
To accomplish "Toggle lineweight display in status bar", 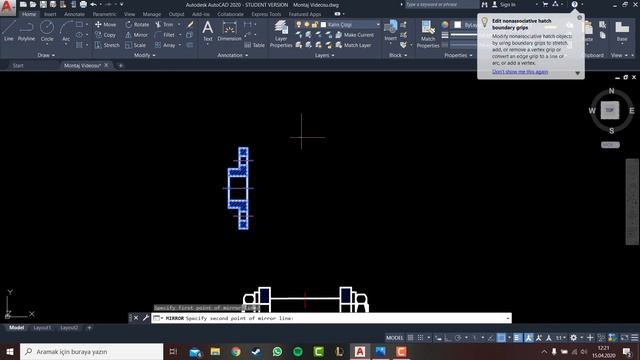I will coord(518,338).
